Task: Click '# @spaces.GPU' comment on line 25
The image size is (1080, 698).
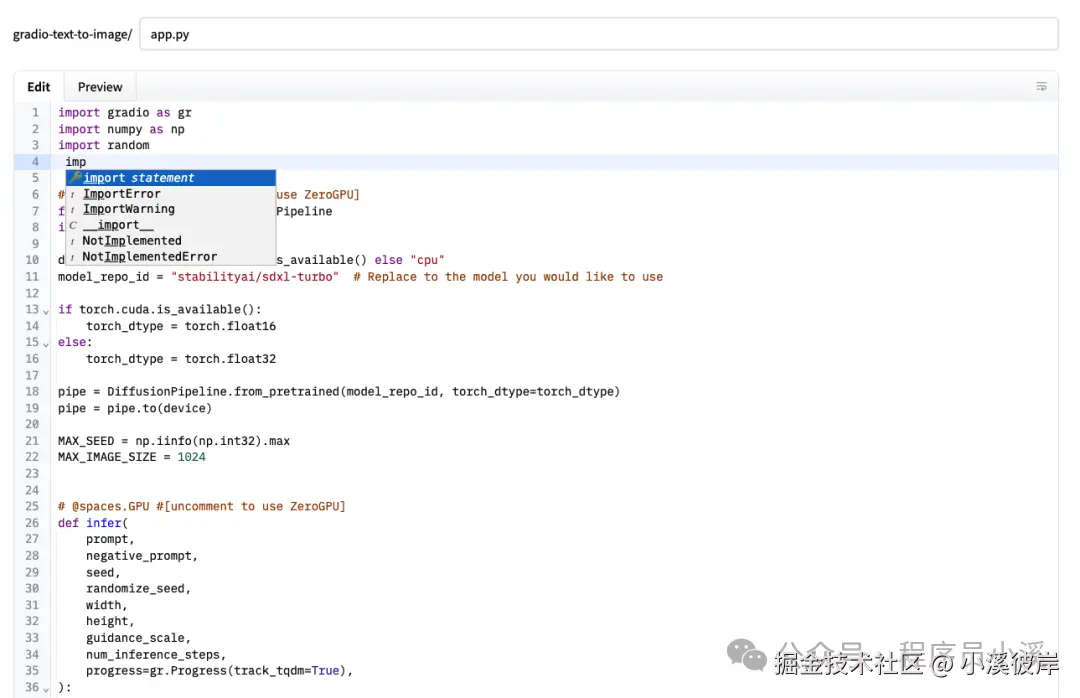Action: 202,506
